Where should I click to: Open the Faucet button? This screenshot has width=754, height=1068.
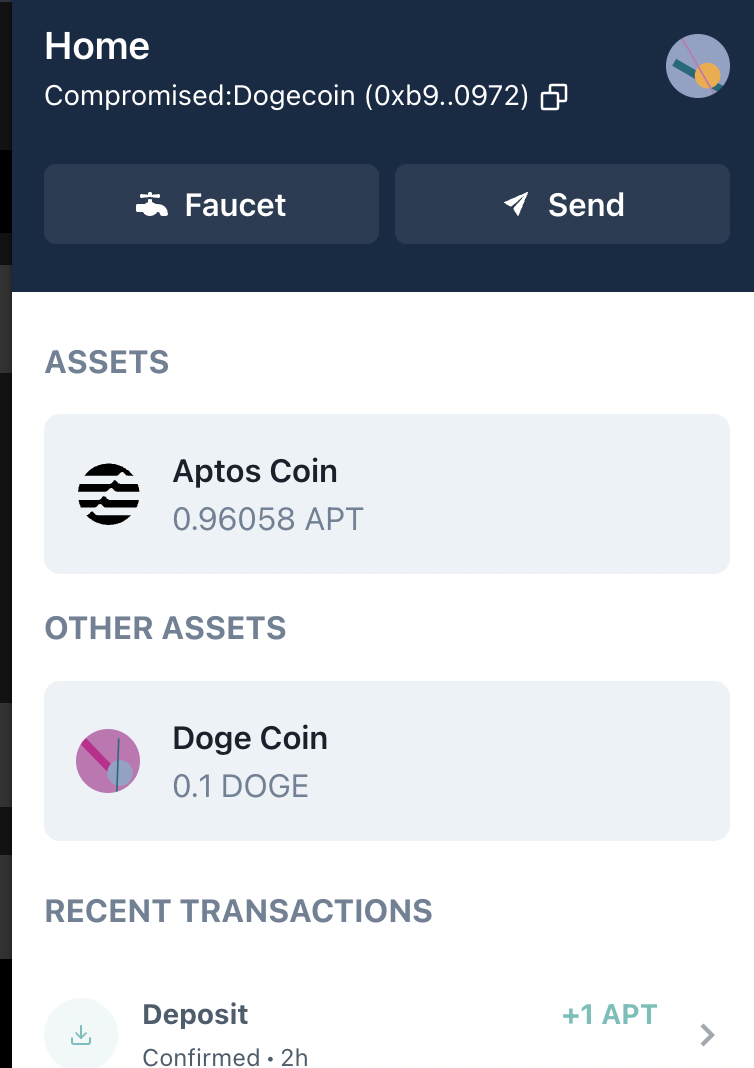(x=211, y=204)
